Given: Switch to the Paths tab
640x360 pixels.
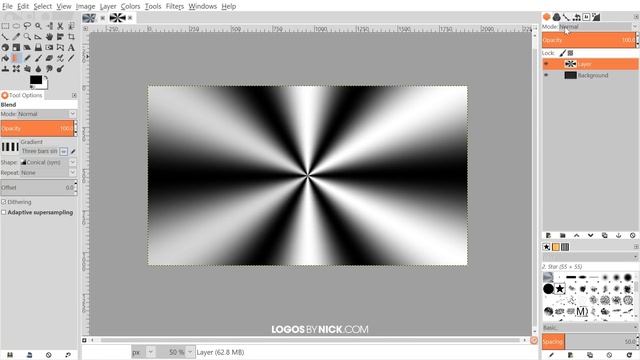Looking at the screenshot, I should pos(566,17).
